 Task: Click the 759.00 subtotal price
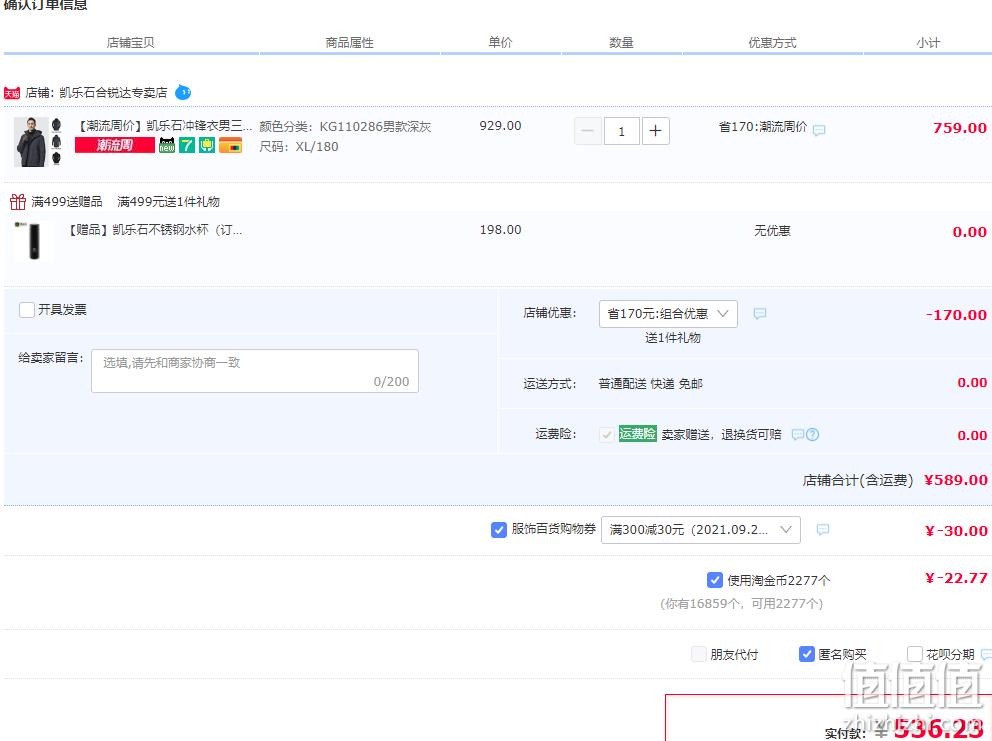coord(960,128)
